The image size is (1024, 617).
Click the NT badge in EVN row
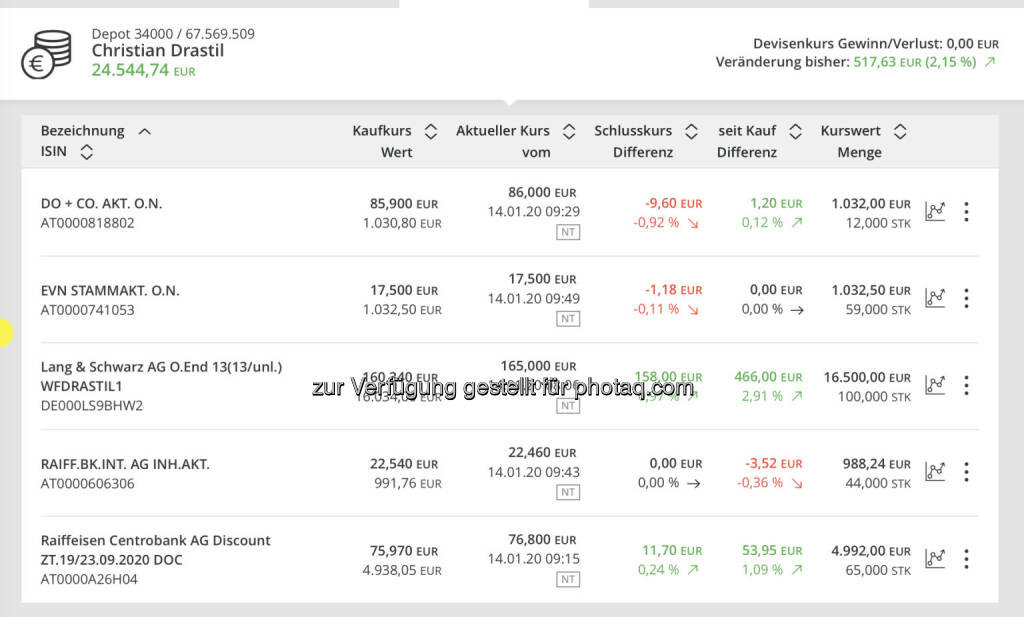(568, 319)
